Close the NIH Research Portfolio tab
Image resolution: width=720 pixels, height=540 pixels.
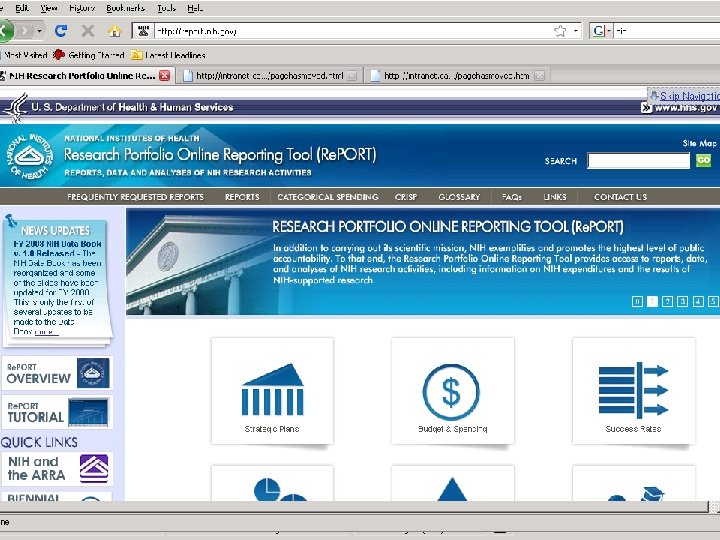tap(164, 76)
